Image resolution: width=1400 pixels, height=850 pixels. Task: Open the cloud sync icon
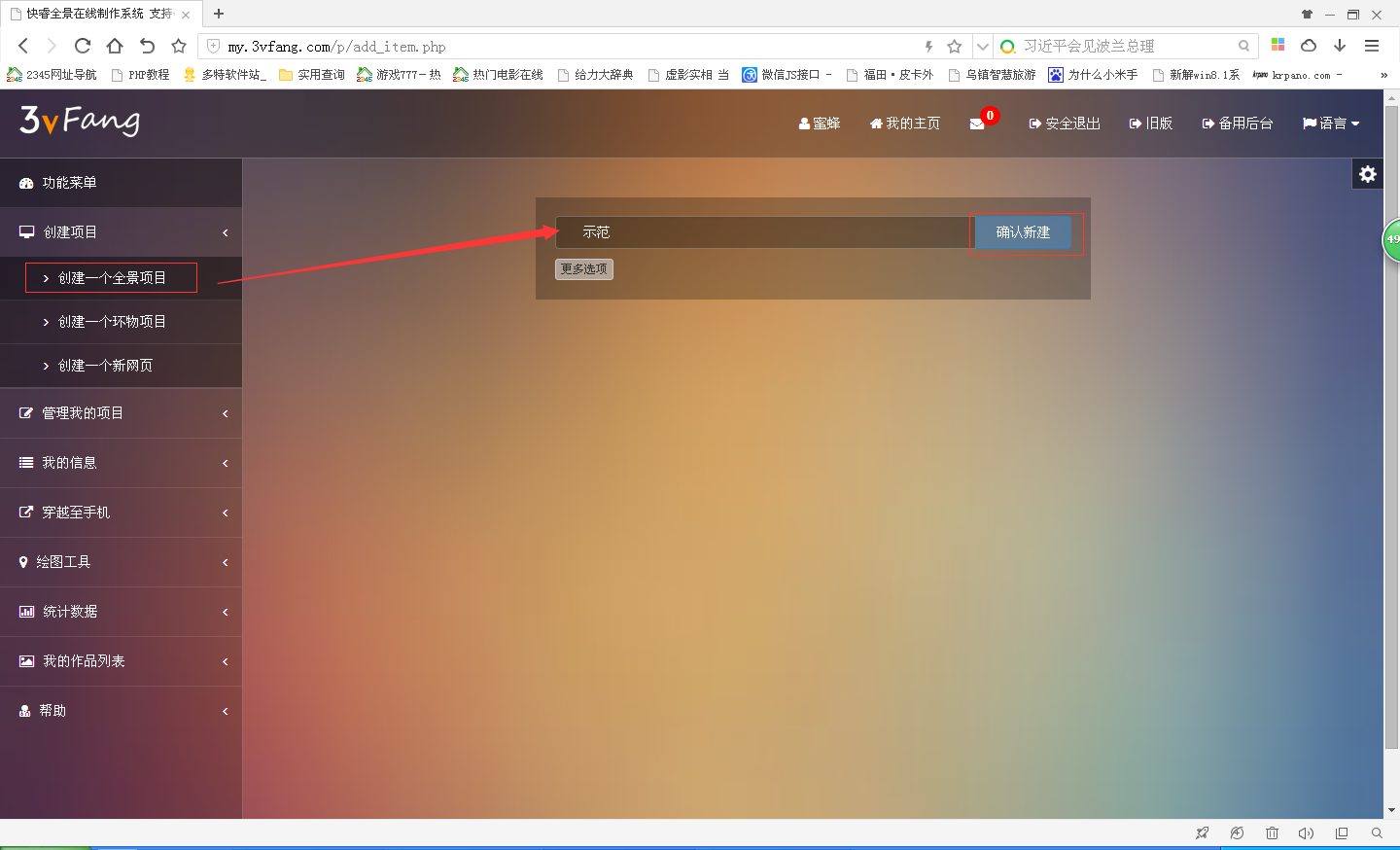(1309, 45)
